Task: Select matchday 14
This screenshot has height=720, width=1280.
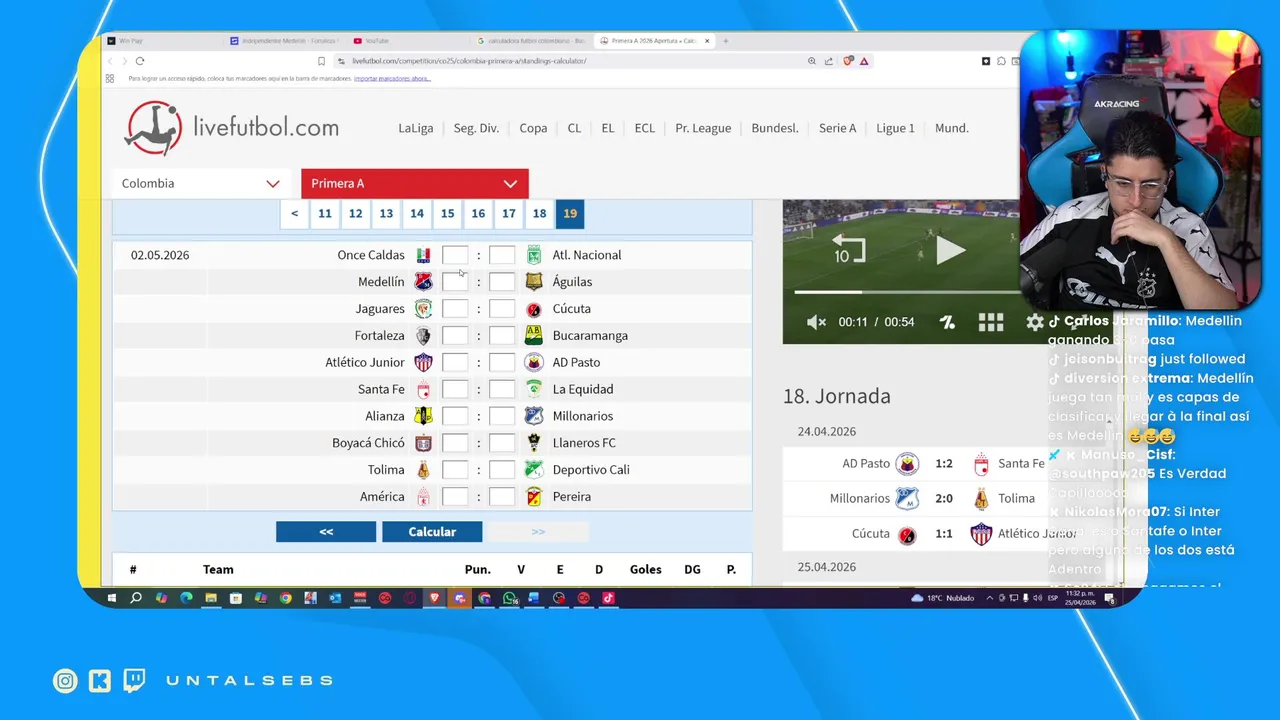Action: point(417,213)
